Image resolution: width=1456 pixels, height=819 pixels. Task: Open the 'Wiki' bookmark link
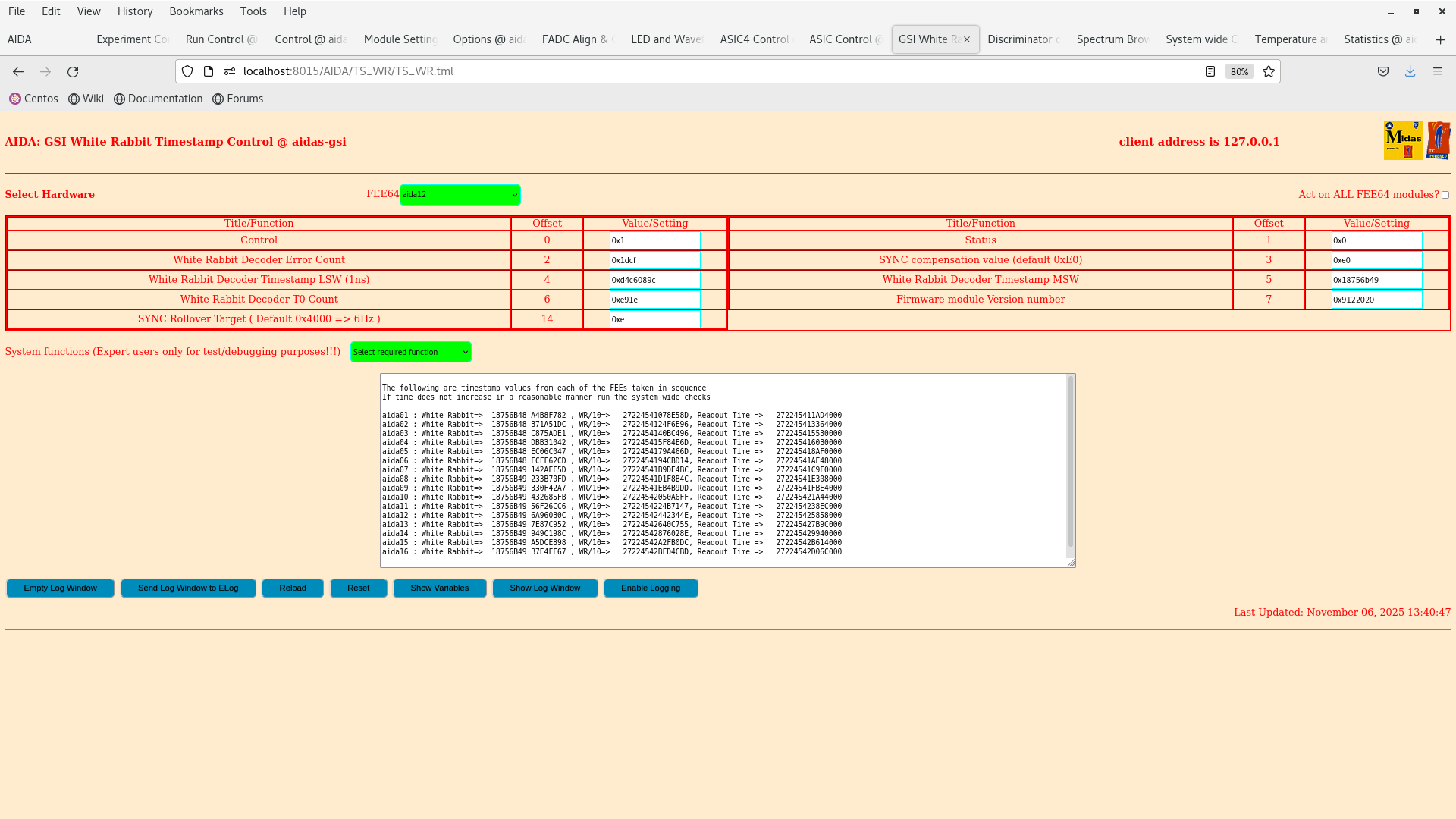86,99
